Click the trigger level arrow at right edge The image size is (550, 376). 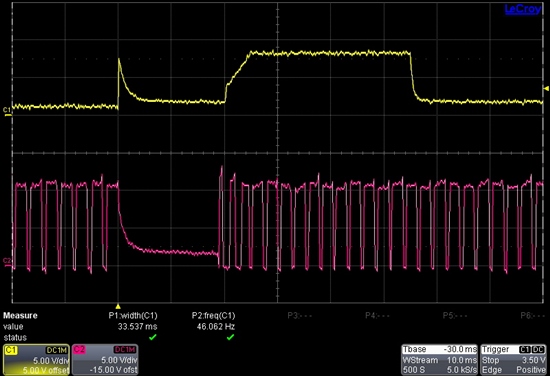[x=546, y=88]
